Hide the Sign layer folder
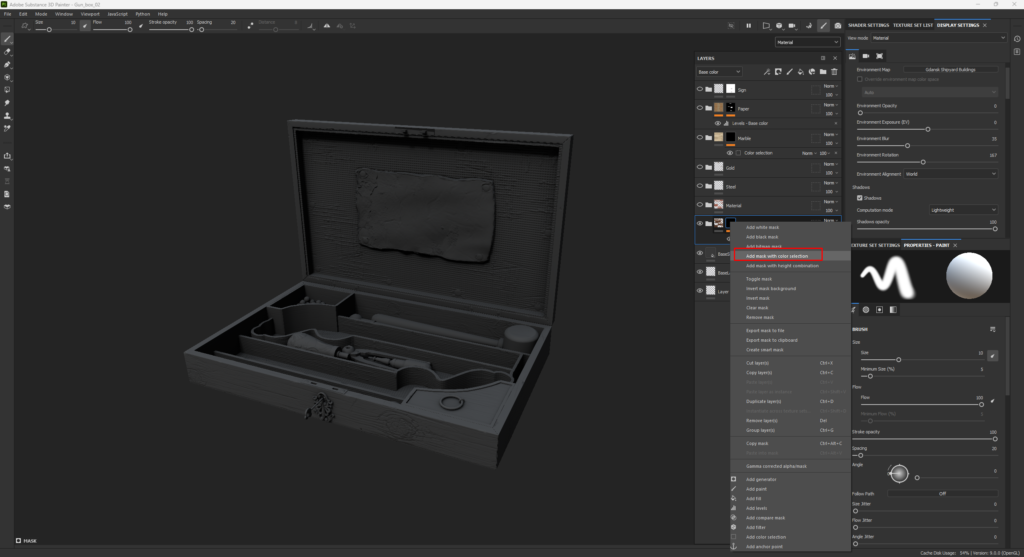 (x=700, y=90)
